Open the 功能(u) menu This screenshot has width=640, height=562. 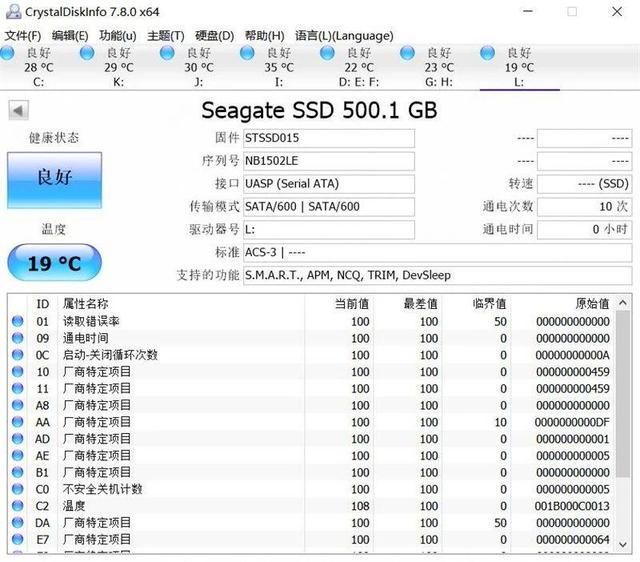point(118,36)
